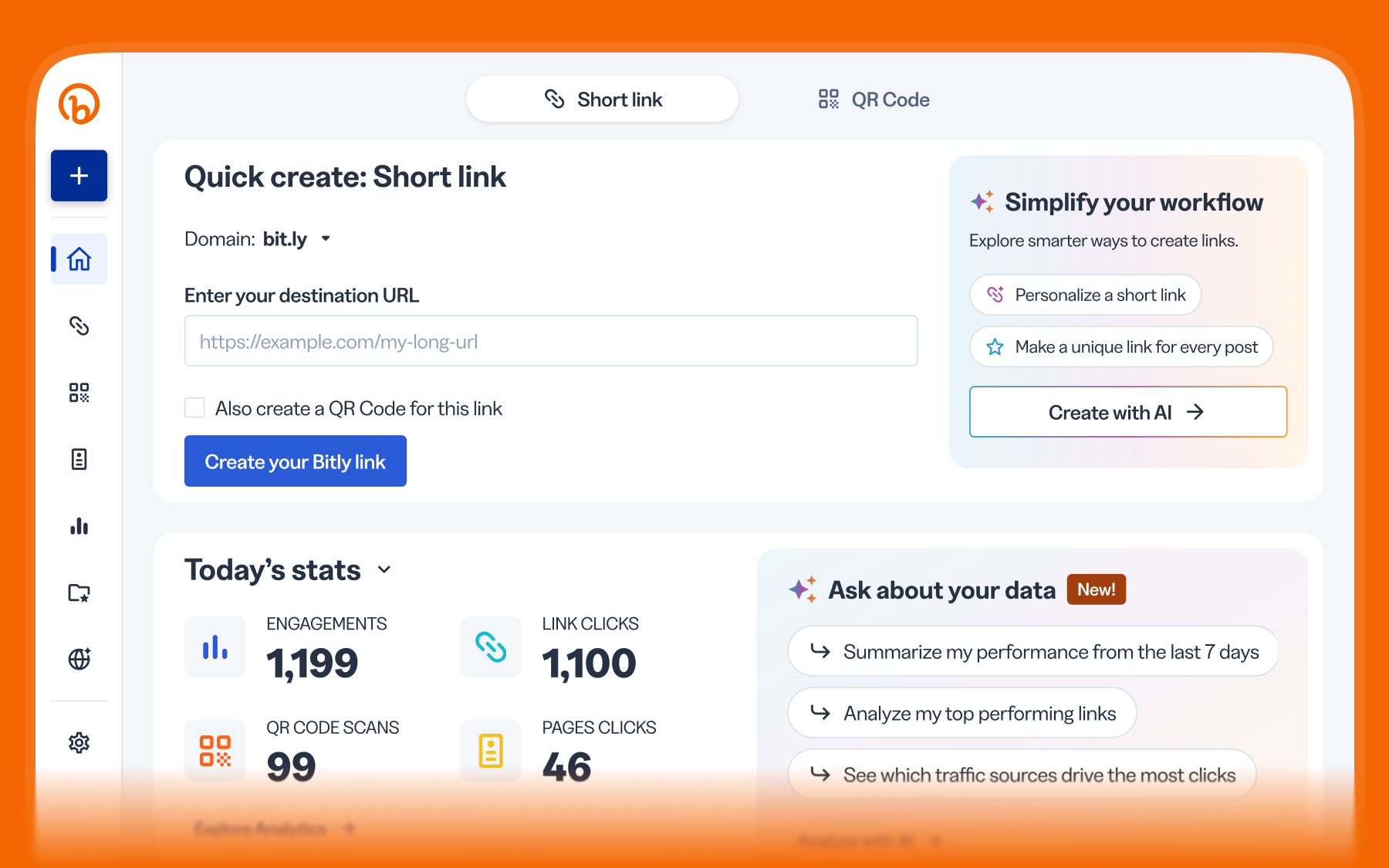Ask to summarize last 7 days performance
The height and width of the screenshot is (868, 1389).
pos(1032,651)
